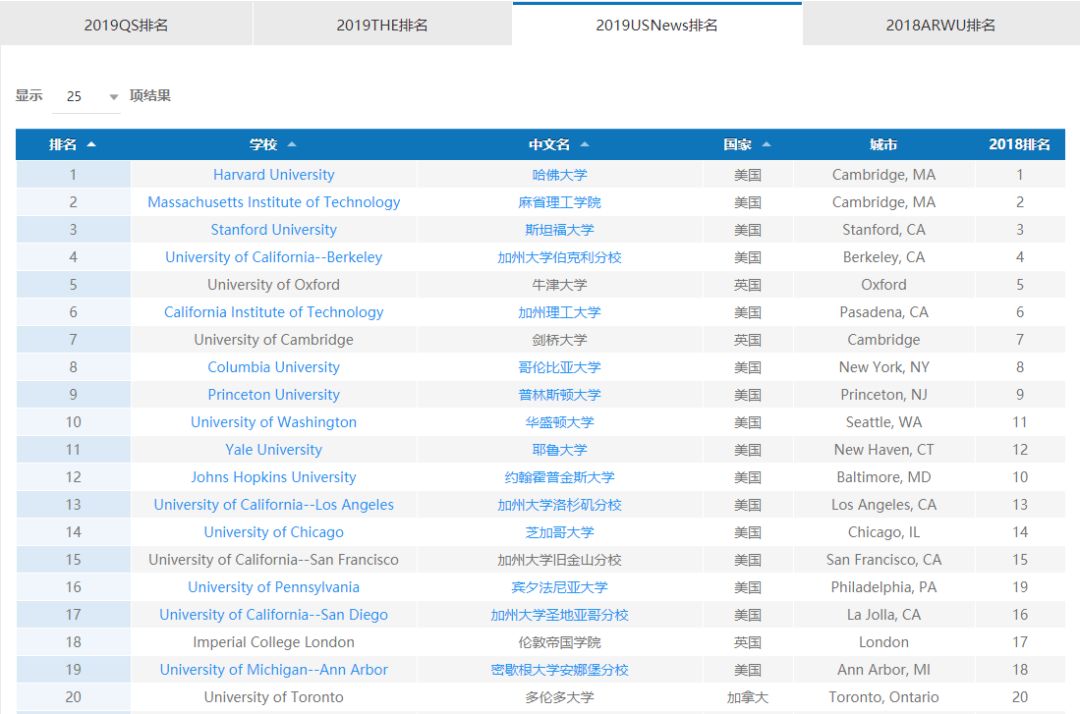Switch to the 2019THE排名 tab
This screenshot has width=1080, height=714.
point(382,25)
